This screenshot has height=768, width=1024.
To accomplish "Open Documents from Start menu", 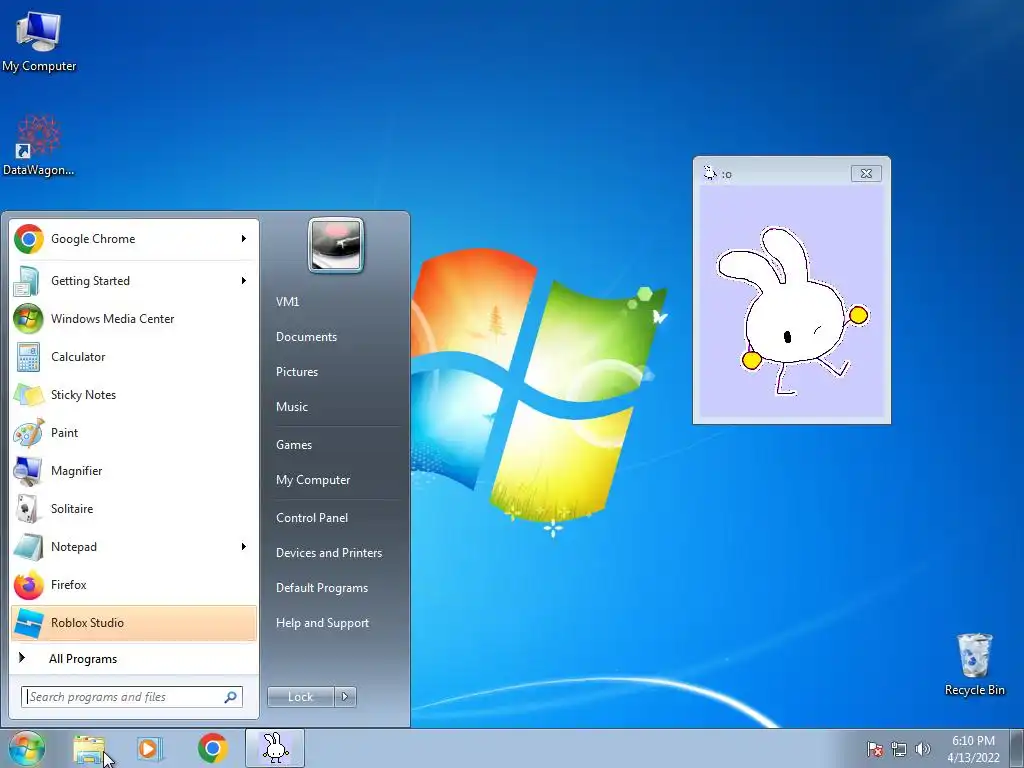I will (306, 337).
